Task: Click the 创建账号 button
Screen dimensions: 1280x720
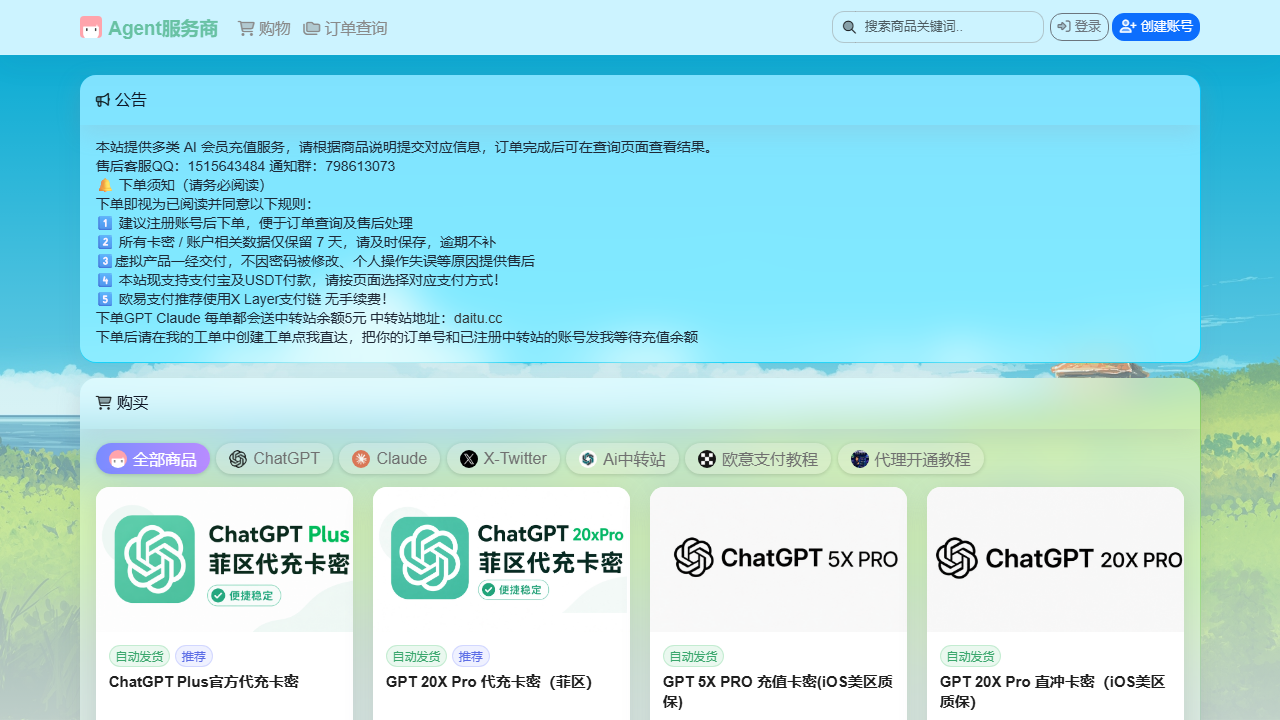Action: [x=1156, y=27]
